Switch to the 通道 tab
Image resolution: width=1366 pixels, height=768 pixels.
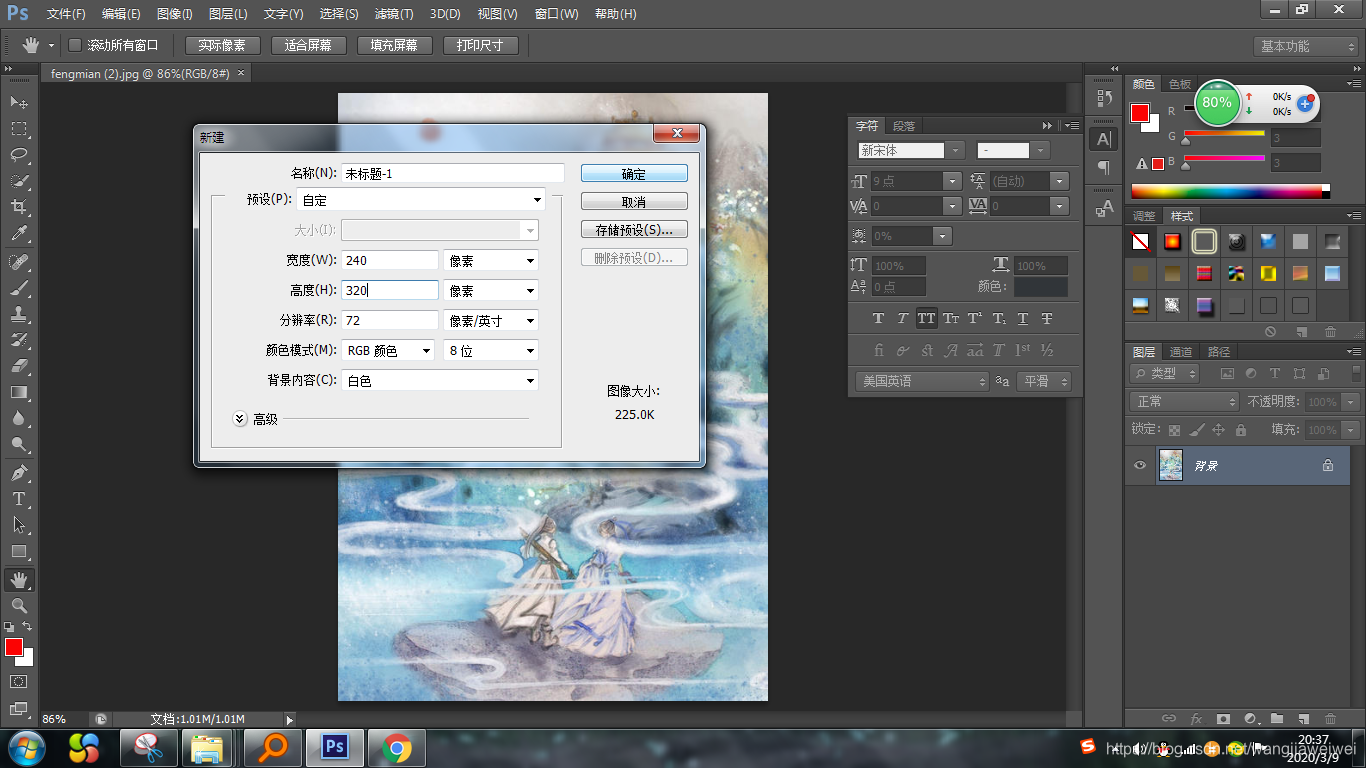coord(1181,352)
